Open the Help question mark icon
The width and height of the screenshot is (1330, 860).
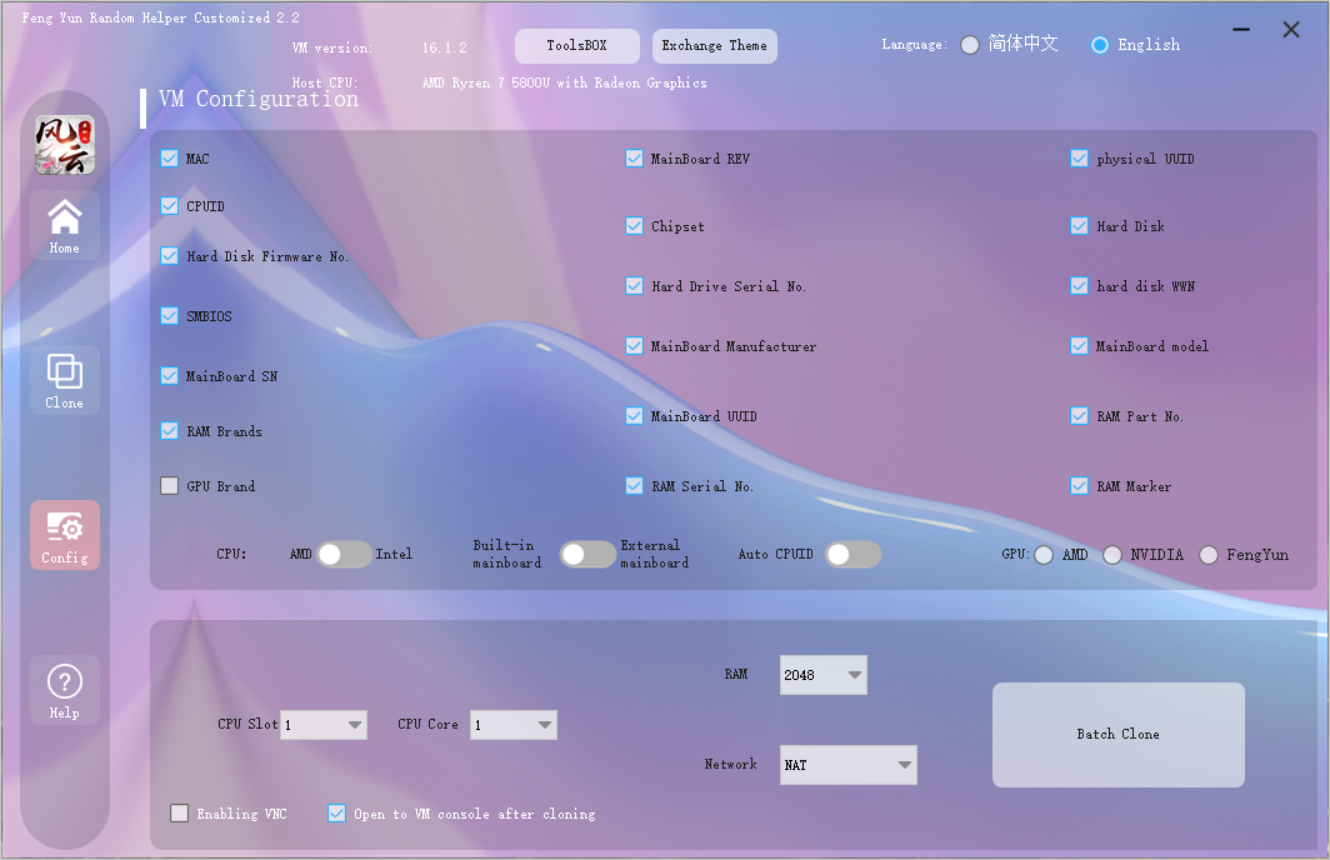(x=65, y=690)
